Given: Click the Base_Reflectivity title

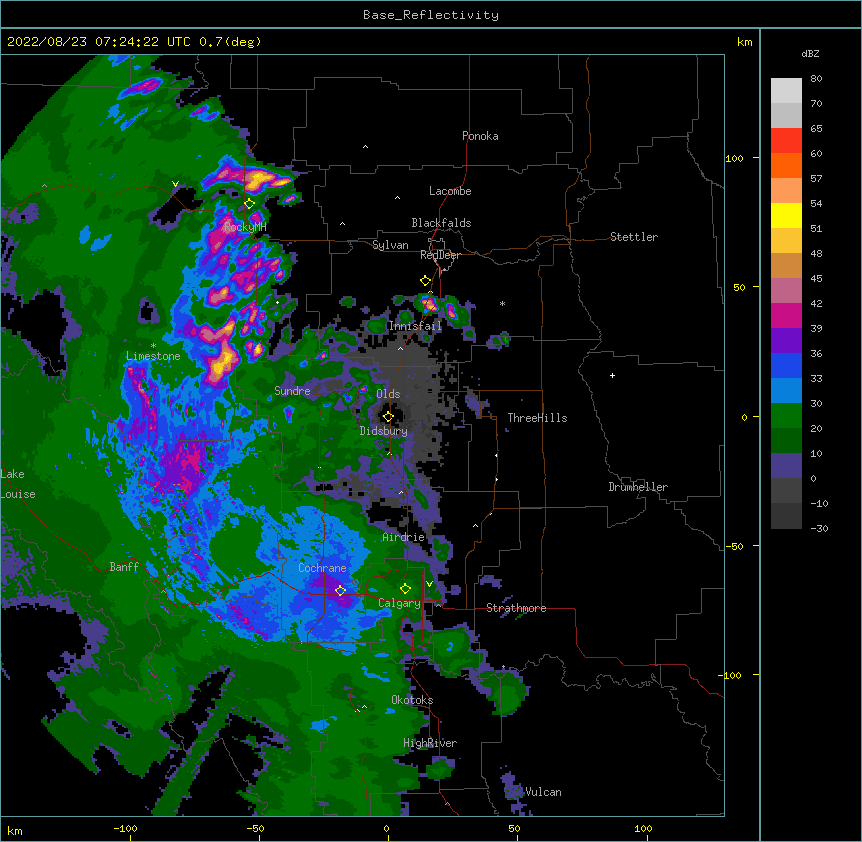Looking at the screenshot, I should [x=431, y=15].
